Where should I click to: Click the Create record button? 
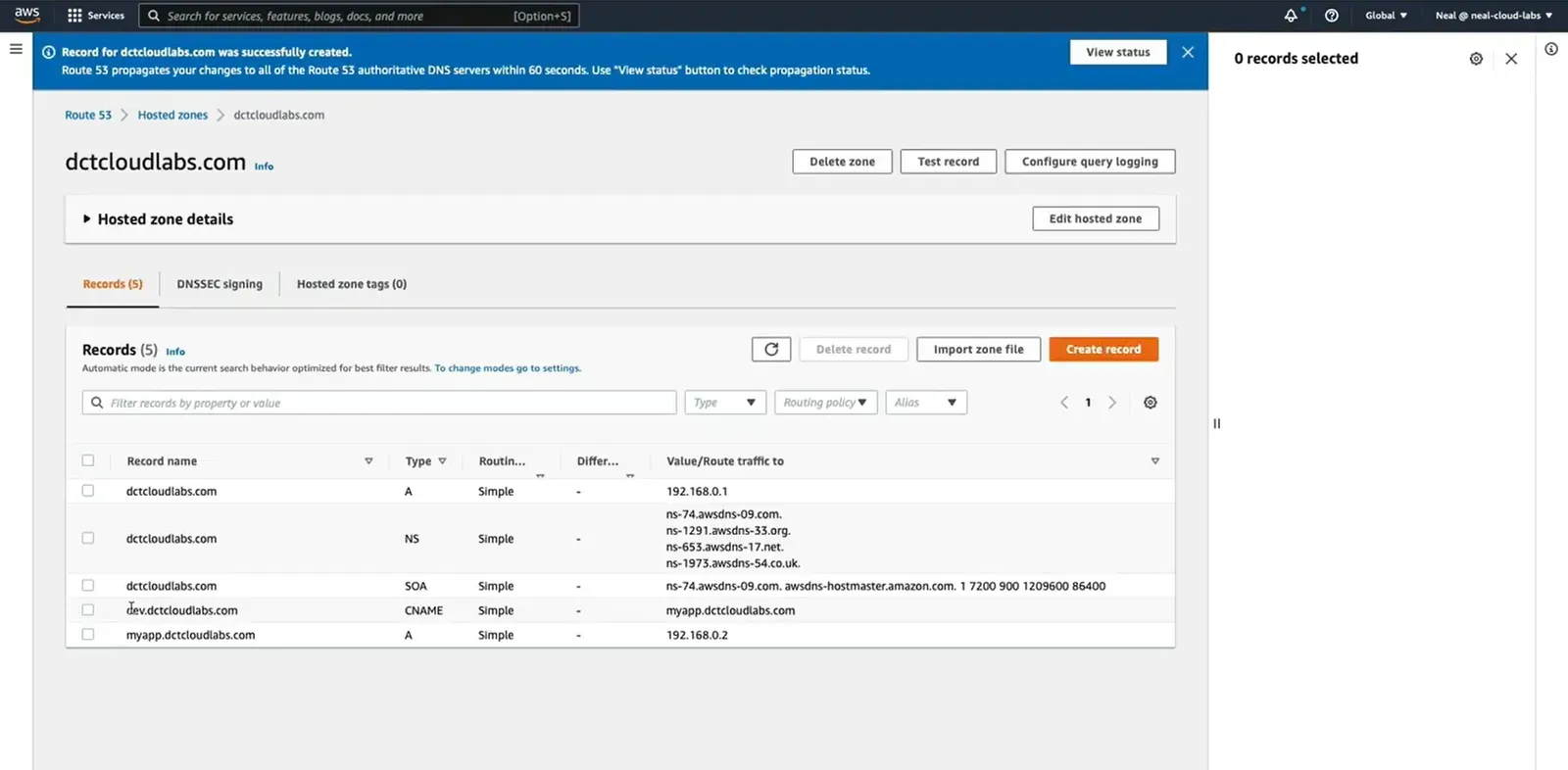click(1103, 350)
